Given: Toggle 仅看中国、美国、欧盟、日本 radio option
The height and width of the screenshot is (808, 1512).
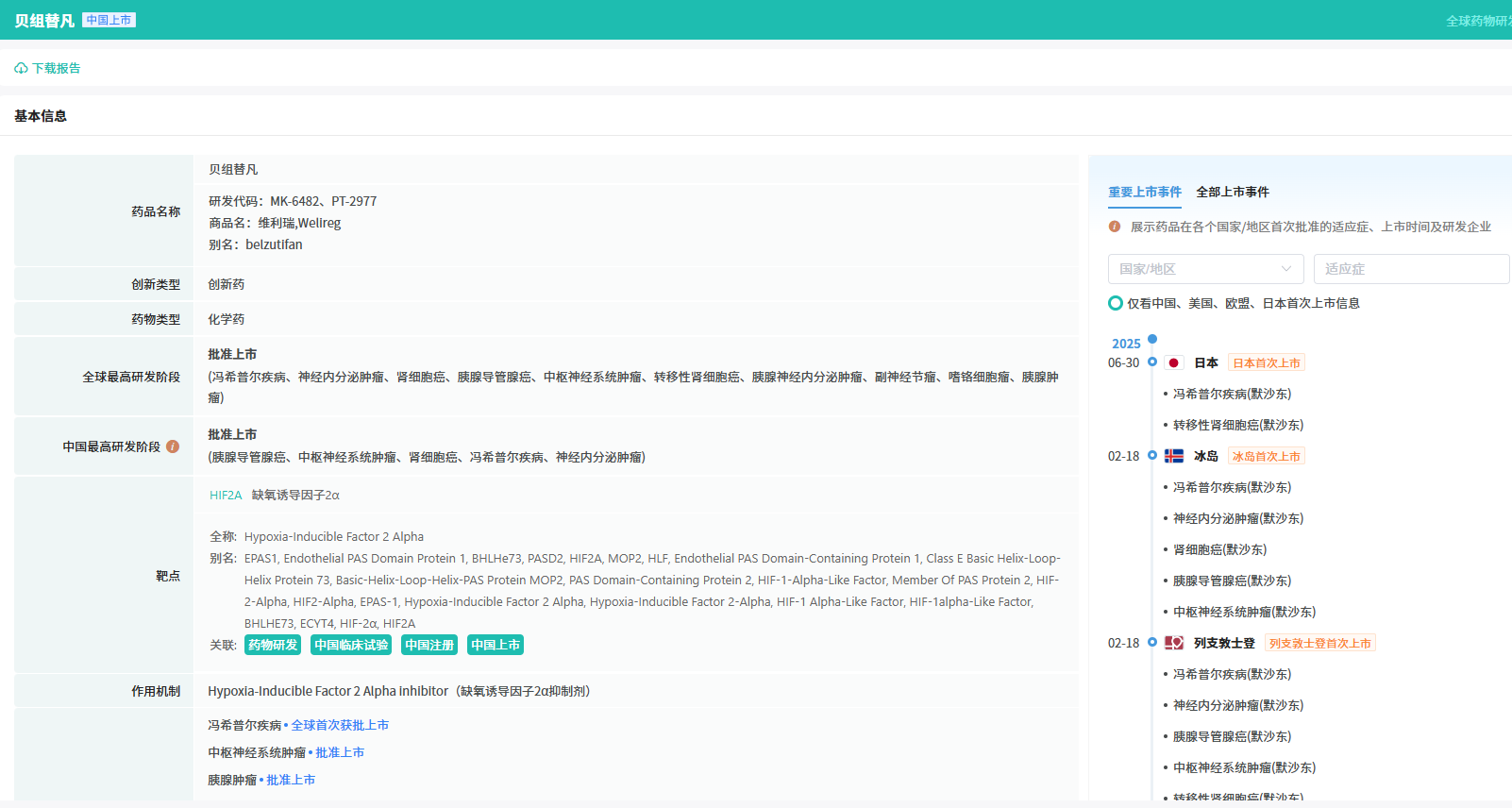Looking at the screenshot, I should 1116,303.
